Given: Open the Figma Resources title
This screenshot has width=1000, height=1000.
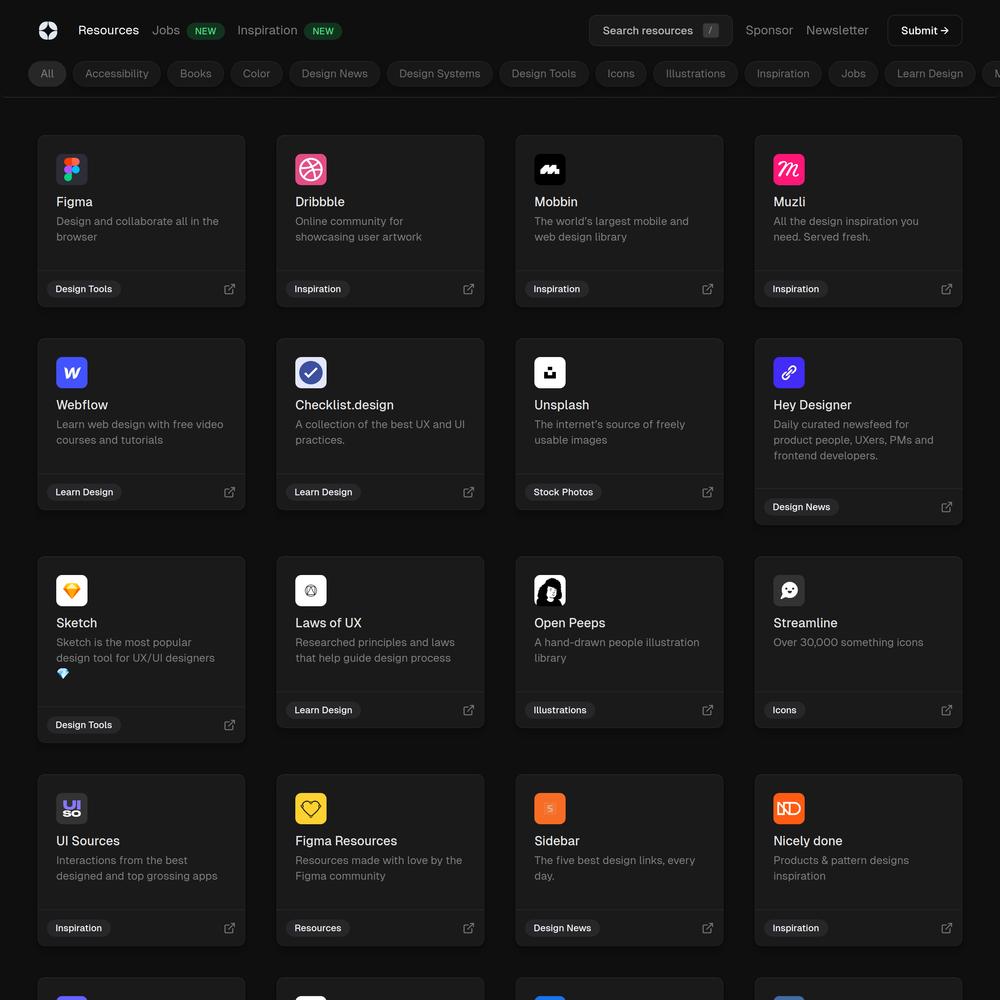Looking at the screenshot, I should click(346, 841).
